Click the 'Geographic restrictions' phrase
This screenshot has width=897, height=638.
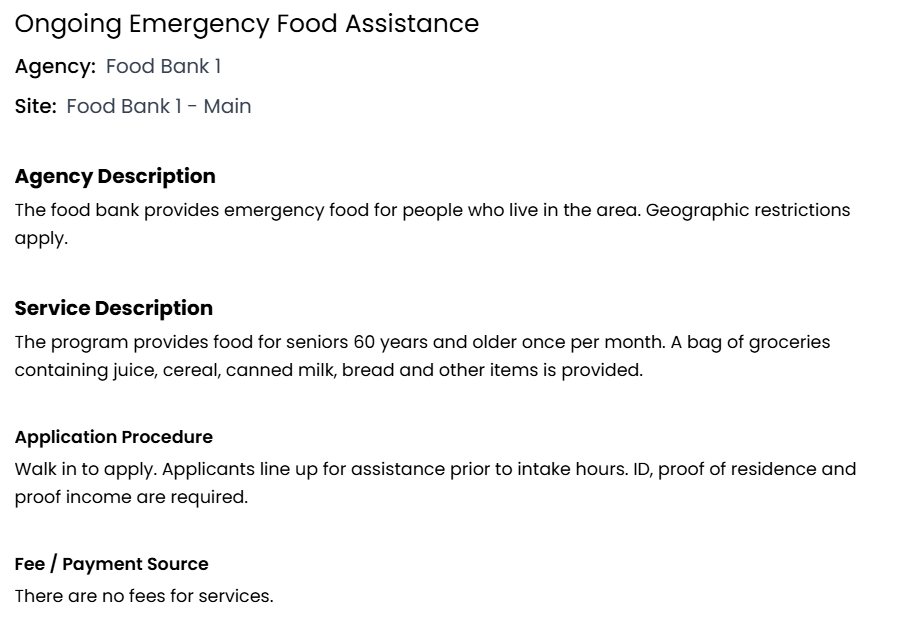[748, 210]
